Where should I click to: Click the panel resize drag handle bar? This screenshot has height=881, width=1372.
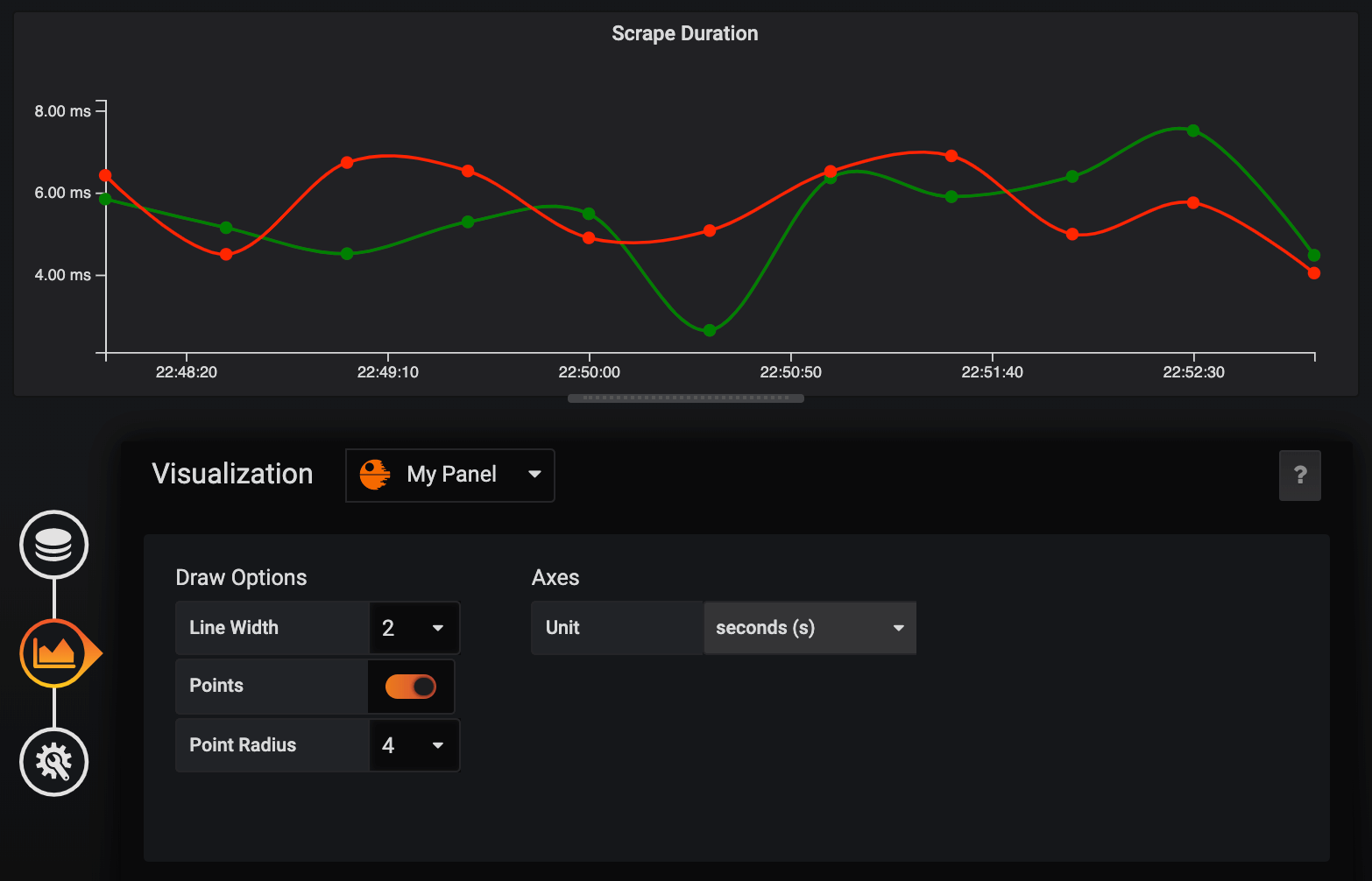point(686,398)
